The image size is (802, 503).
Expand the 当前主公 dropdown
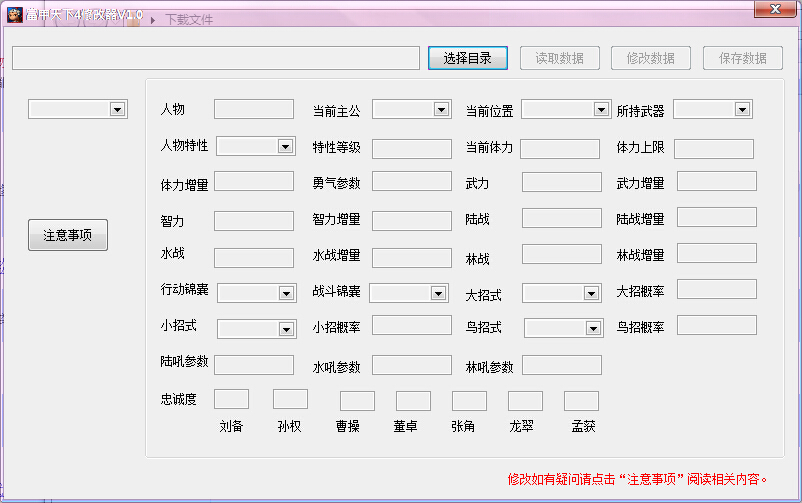[411, 109]
